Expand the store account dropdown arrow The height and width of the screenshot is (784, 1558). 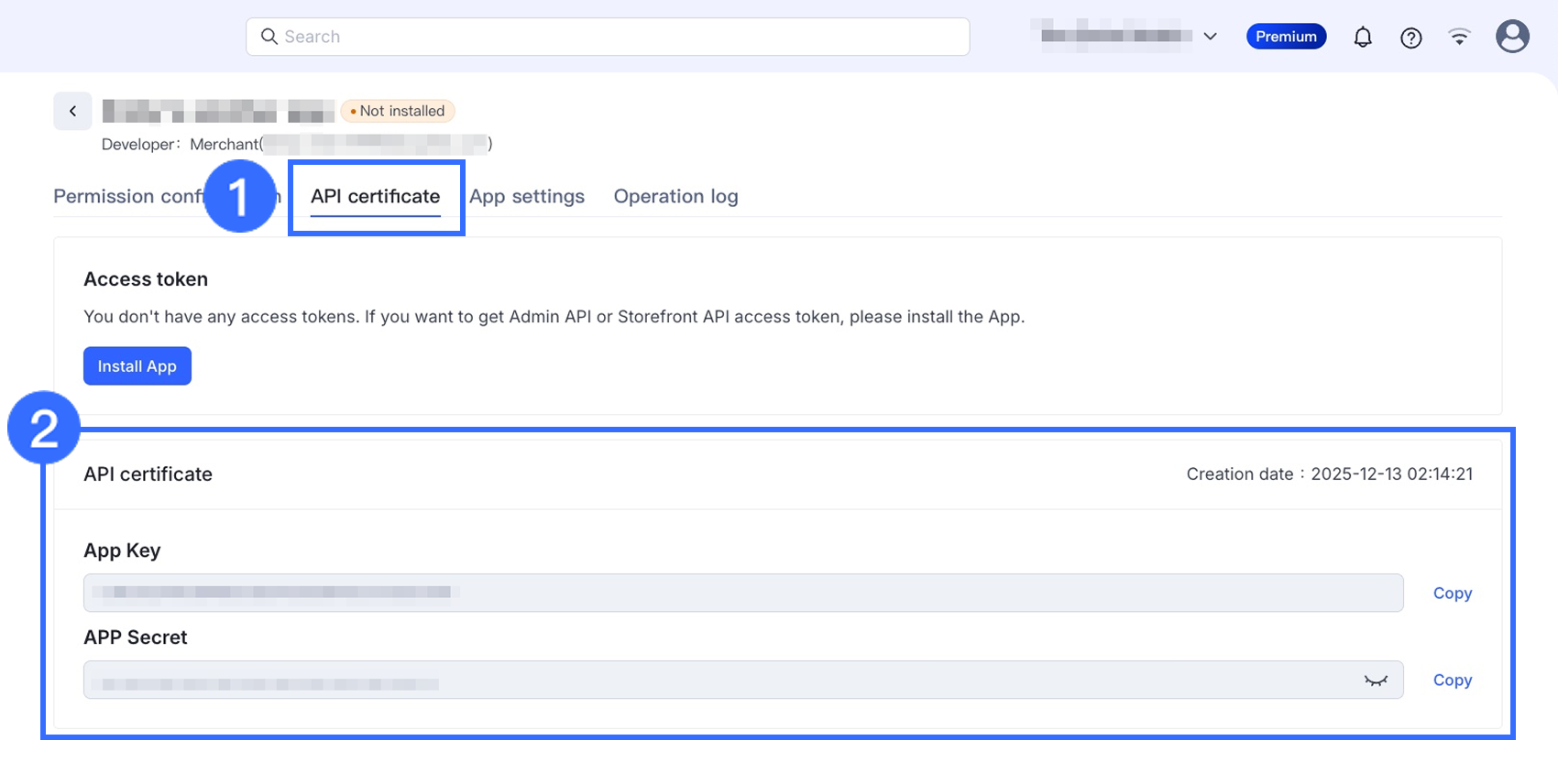click(x=1210, y=37)
